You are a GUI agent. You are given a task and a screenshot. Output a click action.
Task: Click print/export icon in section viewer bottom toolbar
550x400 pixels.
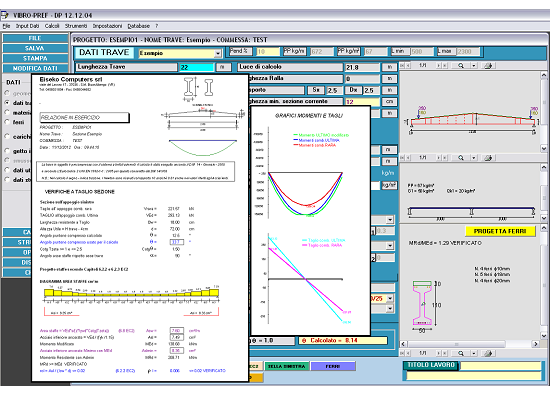(x=488, y=353)
